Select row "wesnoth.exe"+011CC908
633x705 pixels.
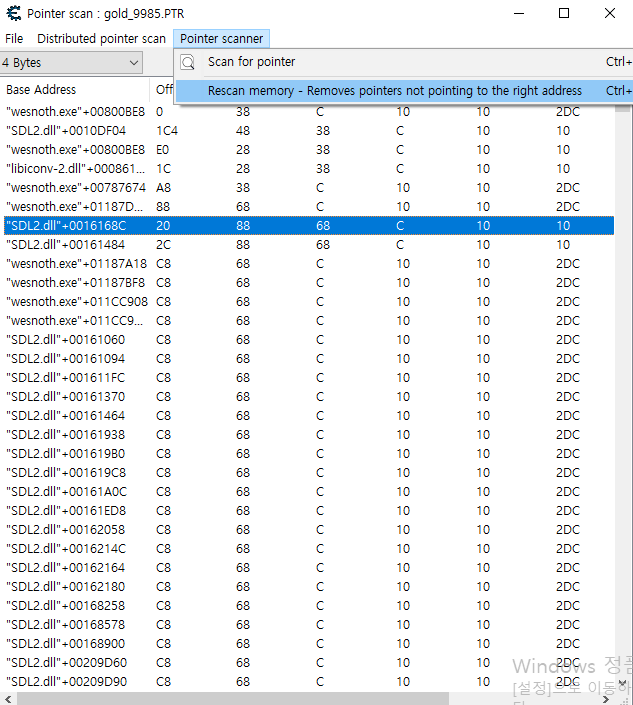(309, 302)
